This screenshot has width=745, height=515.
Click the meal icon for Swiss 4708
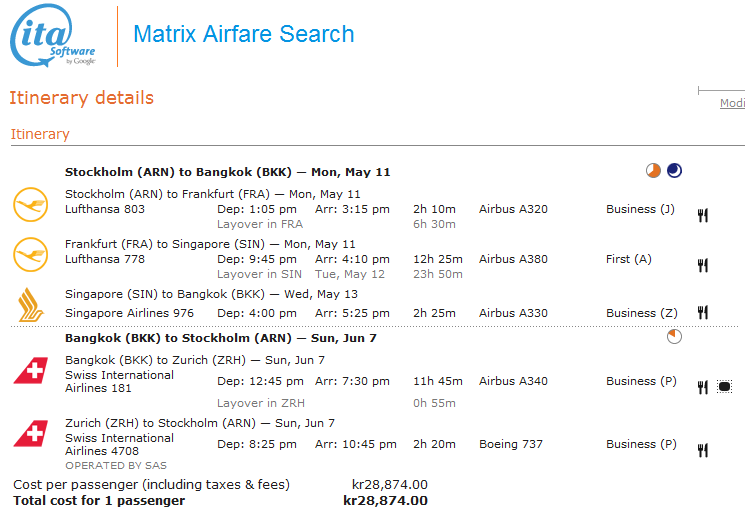[703, 450]
